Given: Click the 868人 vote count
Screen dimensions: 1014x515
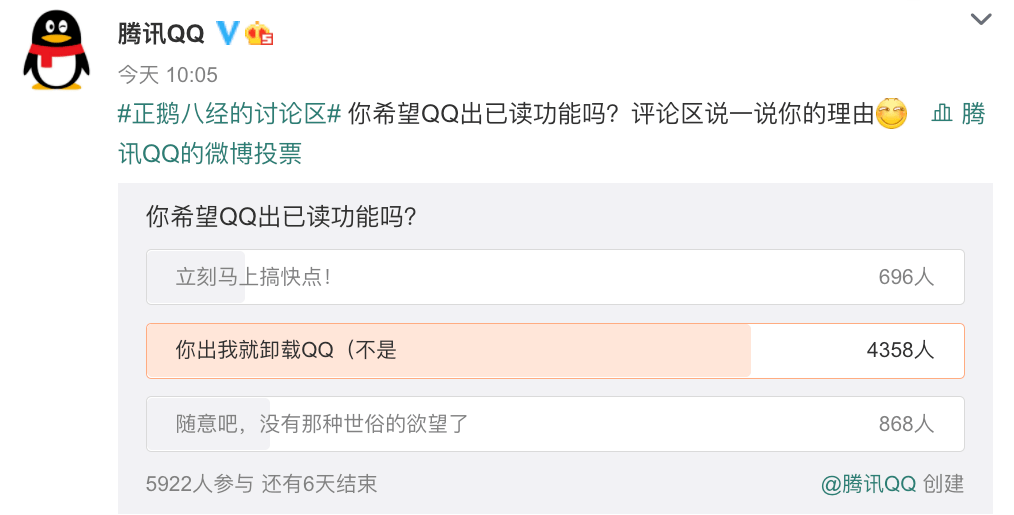Looking at the screenshot, I should tap(906, 424).
